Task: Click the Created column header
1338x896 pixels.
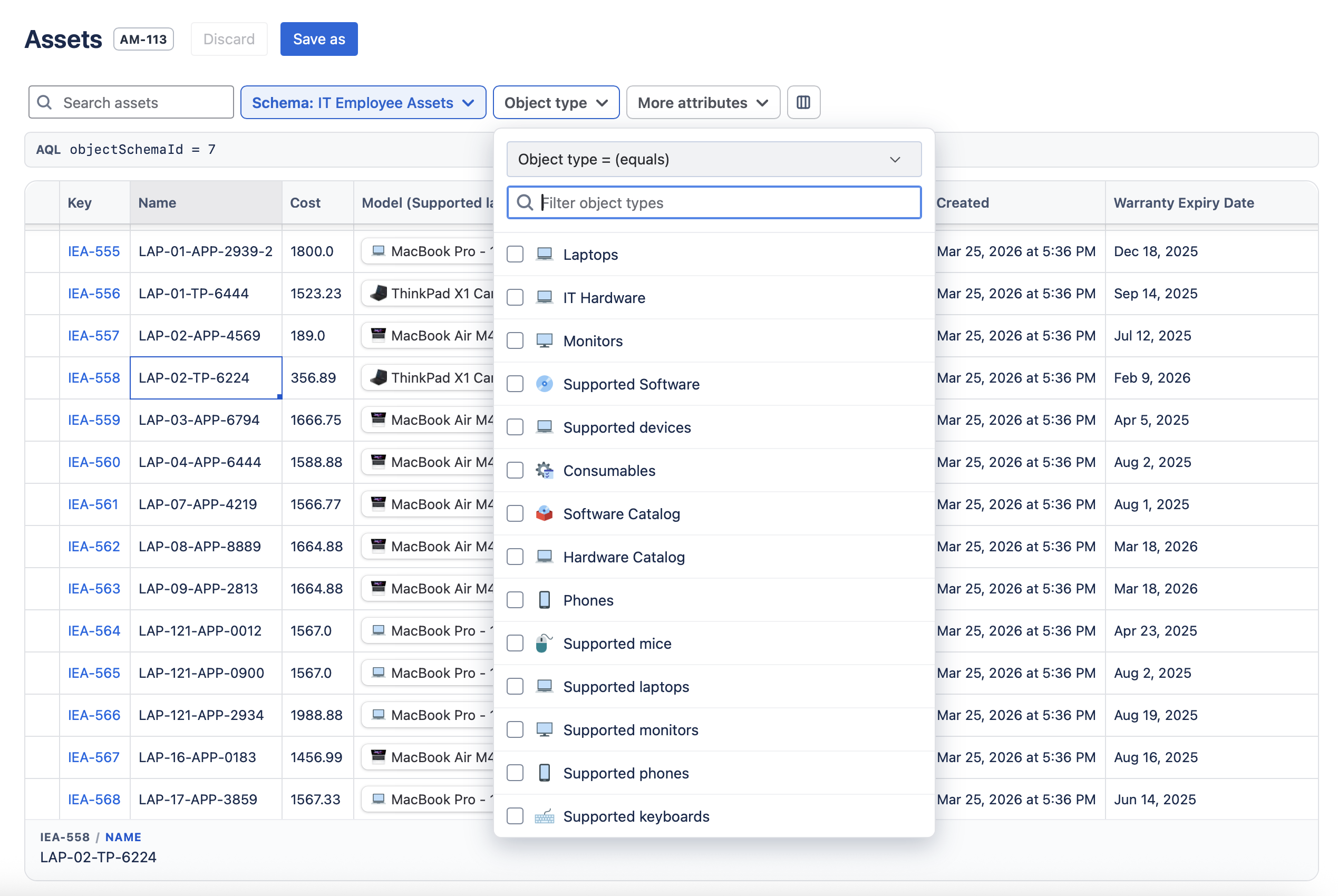Action: pos(1020,202)
